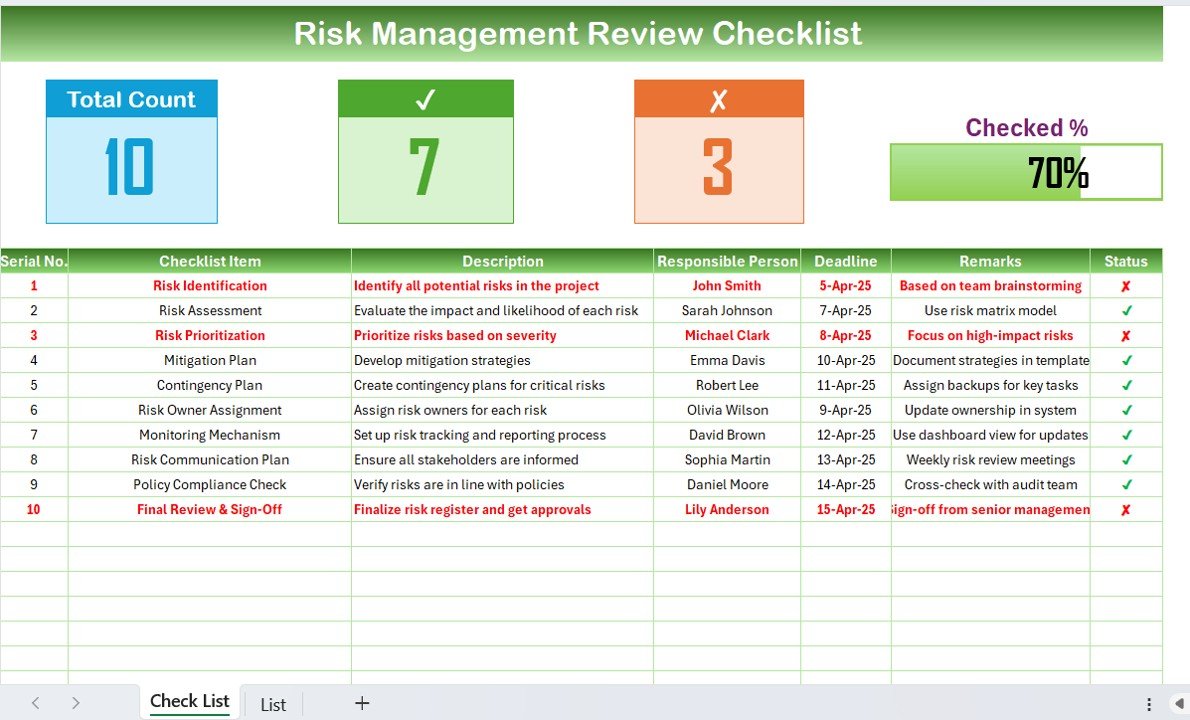Screen dimensions: 1190x720
Task: Click the Risk Assessment checklist item cell
Action: click(210, 310)
